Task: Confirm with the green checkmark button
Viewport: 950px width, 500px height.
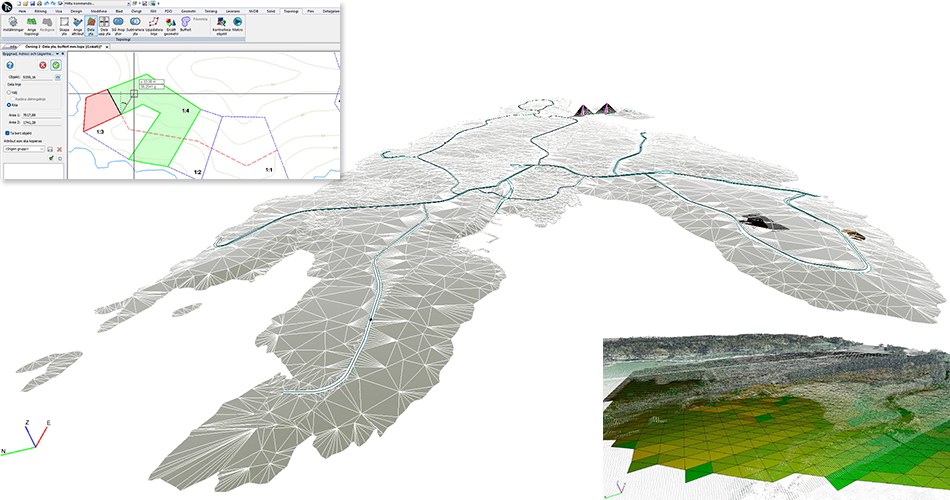Action: tap(56, 65)
